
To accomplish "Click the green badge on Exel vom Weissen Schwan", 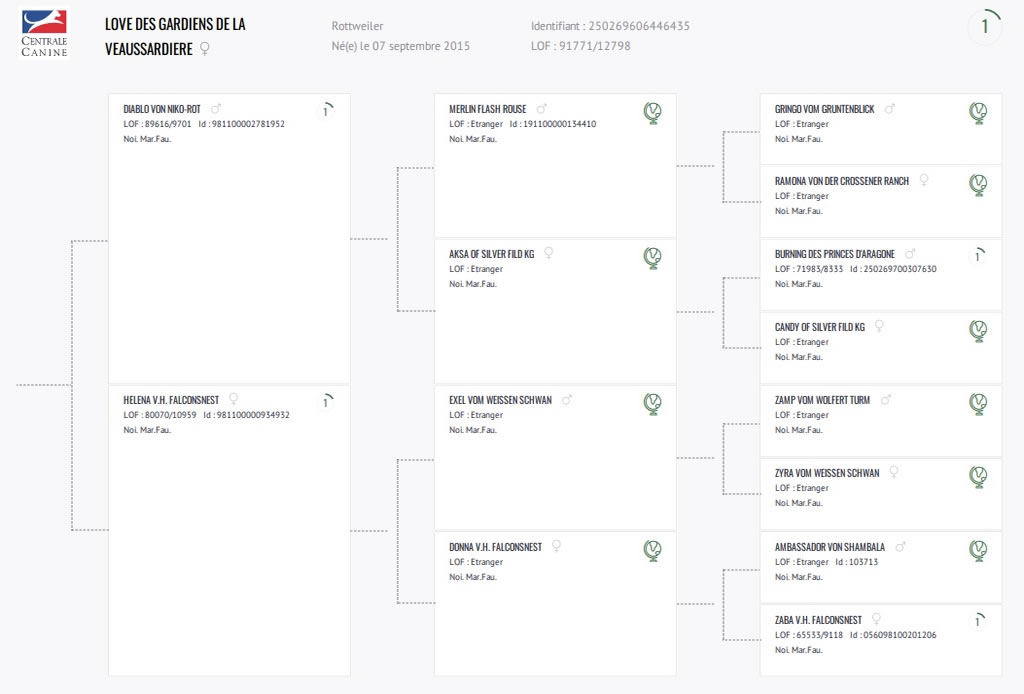I will pyautogui.click(x=652, y=404).
